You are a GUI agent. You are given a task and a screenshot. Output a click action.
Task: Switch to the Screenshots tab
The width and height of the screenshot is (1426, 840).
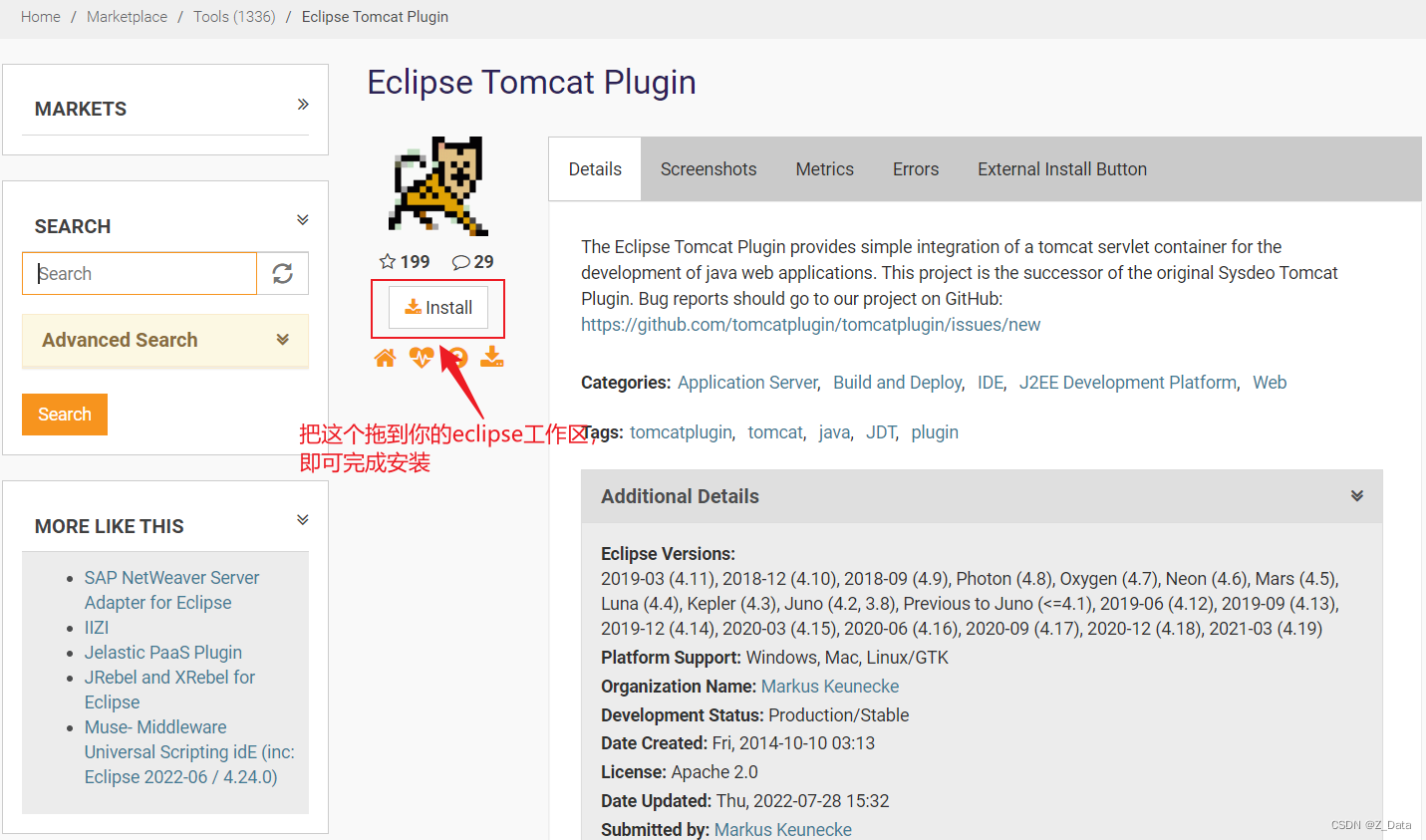click(708, 168)
